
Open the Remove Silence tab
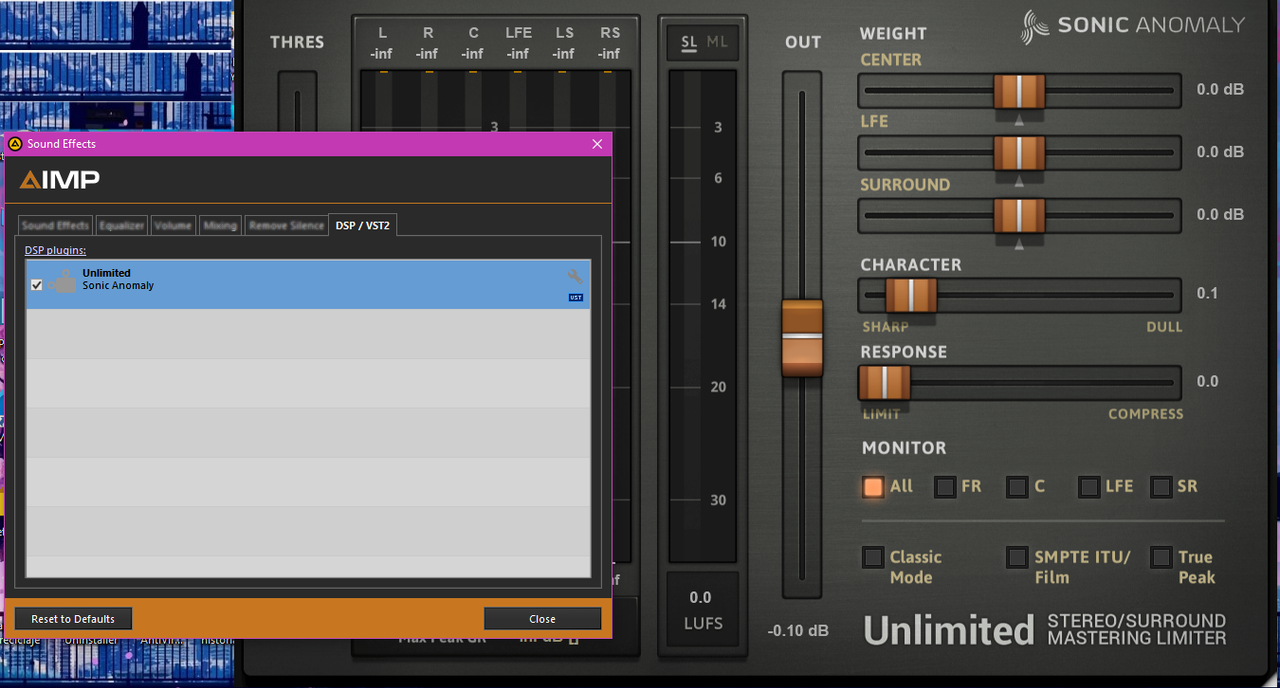pos(286,226)
